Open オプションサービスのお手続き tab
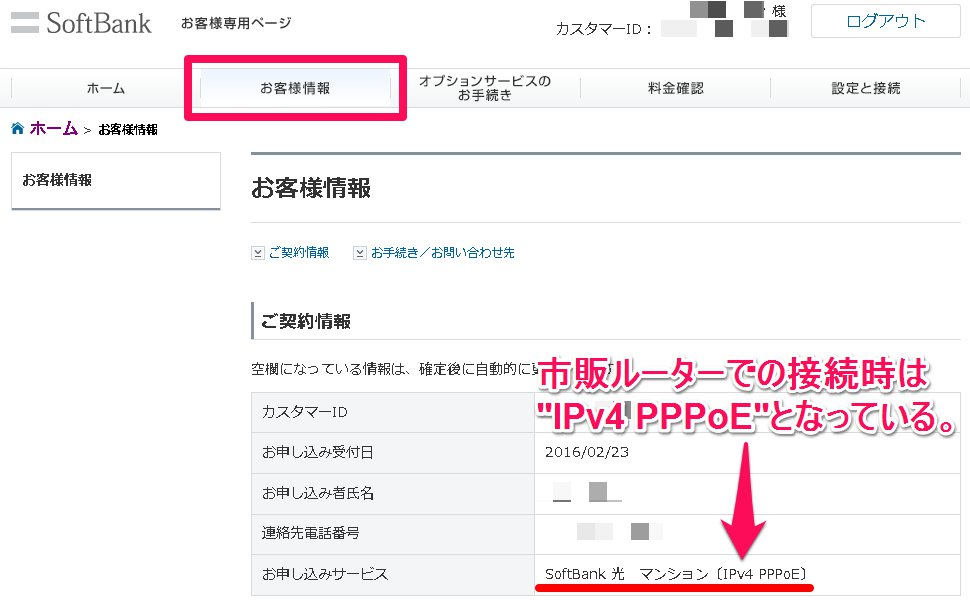Screen dimensions: 970x602 pyautogui.click(x=485, y=88)
